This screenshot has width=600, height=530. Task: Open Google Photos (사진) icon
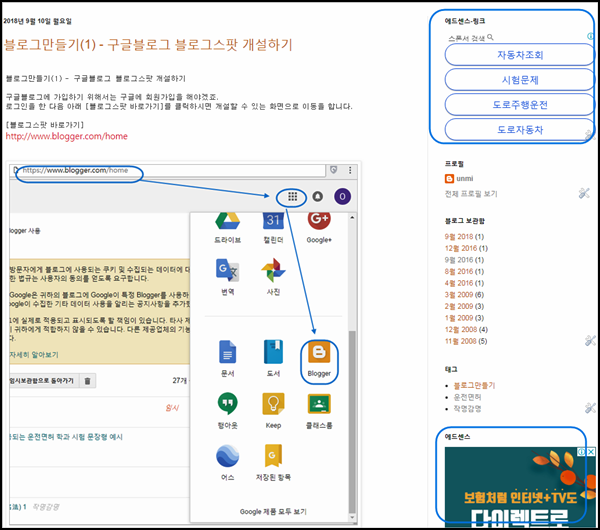[x=273, y=270]
